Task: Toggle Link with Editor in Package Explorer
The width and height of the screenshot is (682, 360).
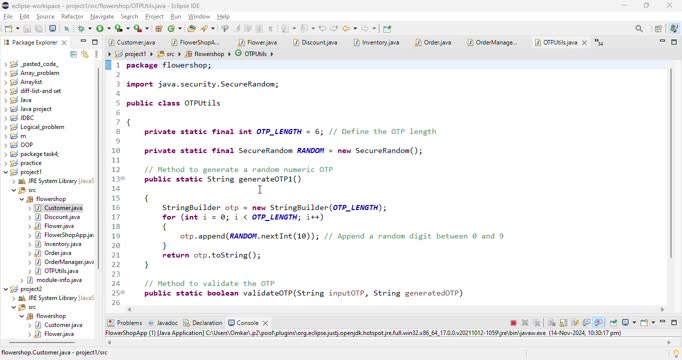Action: pos(84,54)
